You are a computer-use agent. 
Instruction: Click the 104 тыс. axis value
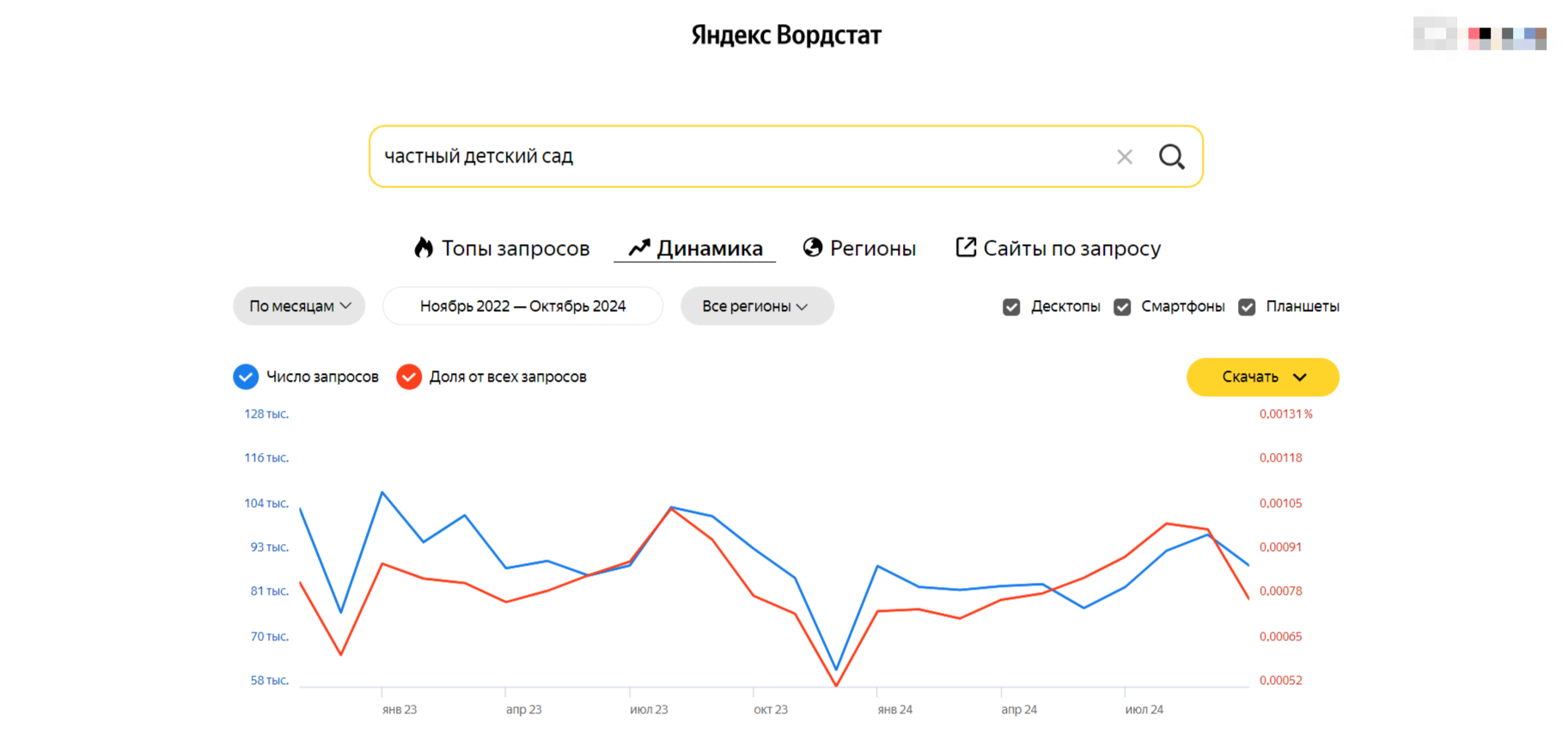[x=266, y=504]
